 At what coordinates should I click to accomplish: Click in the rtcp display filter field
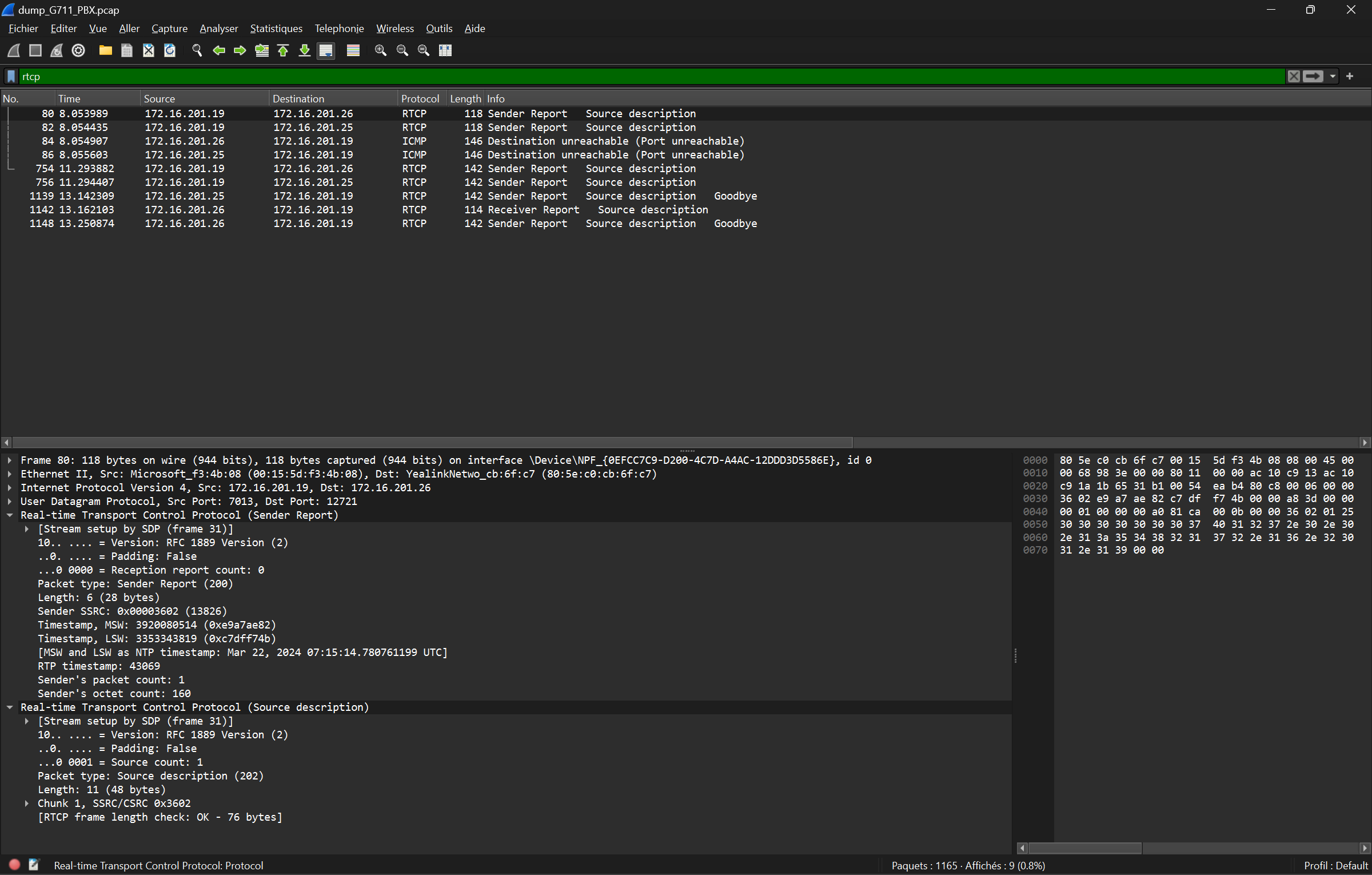click(x=652, y=76)
